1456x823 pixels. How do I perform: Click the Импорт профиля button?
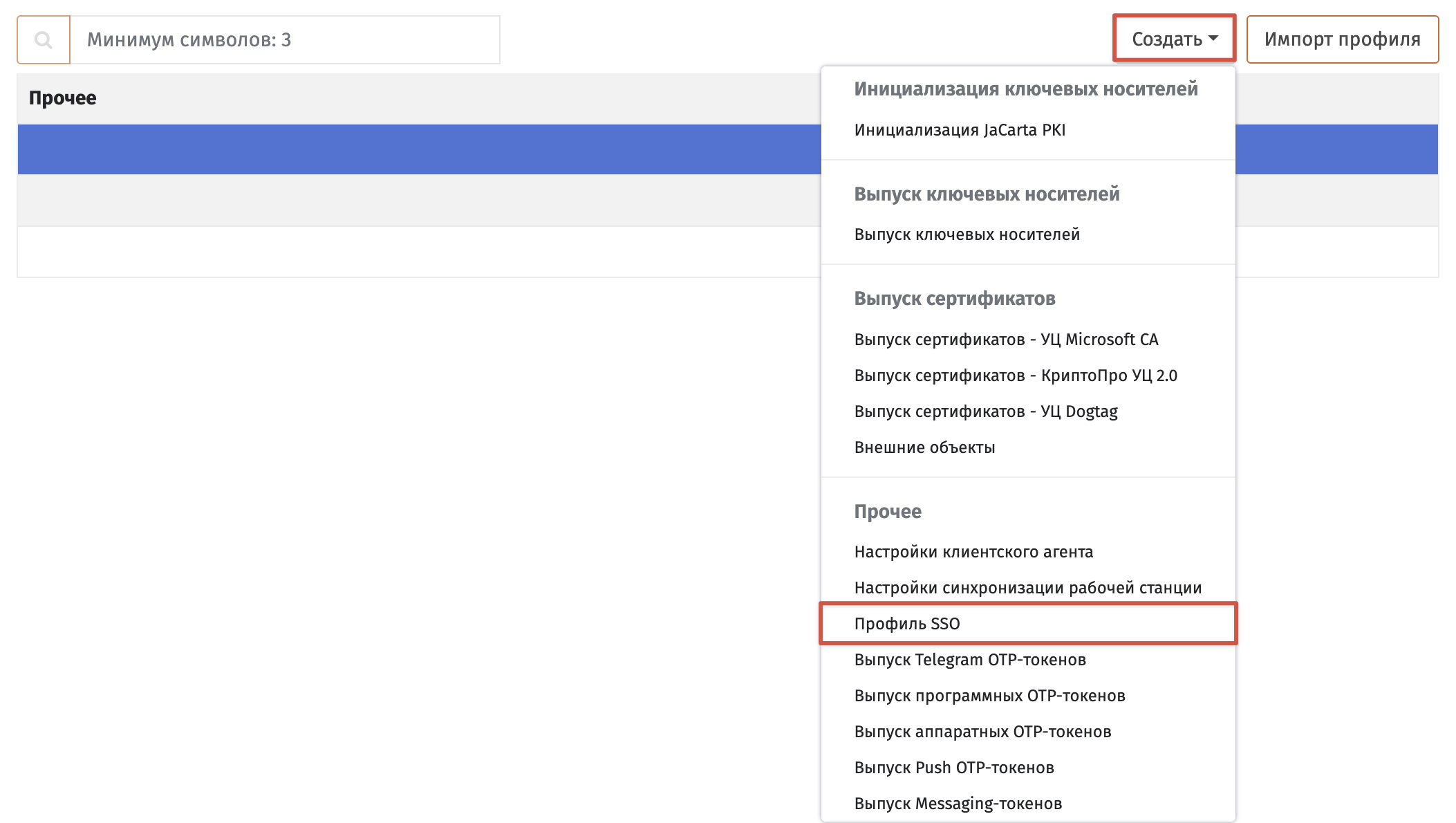(x=1343, y=39)
